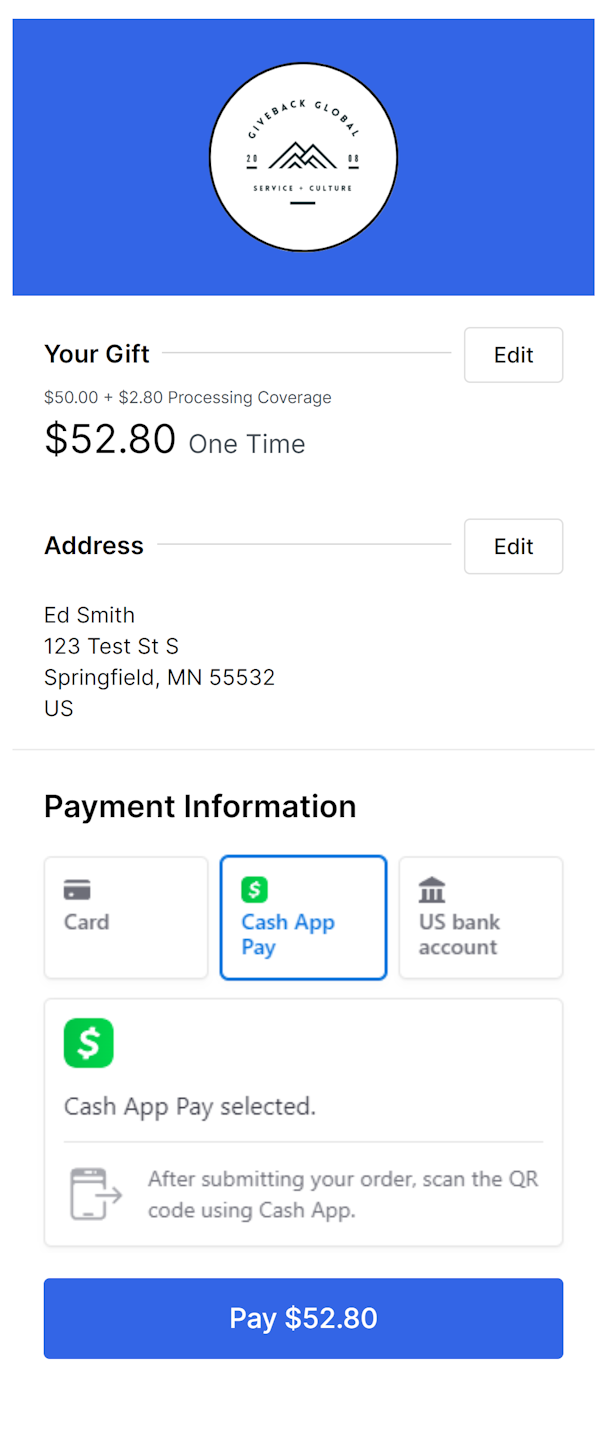
Task: Click the mountain emblem inside the logo
Action: (x=303, y=155)
